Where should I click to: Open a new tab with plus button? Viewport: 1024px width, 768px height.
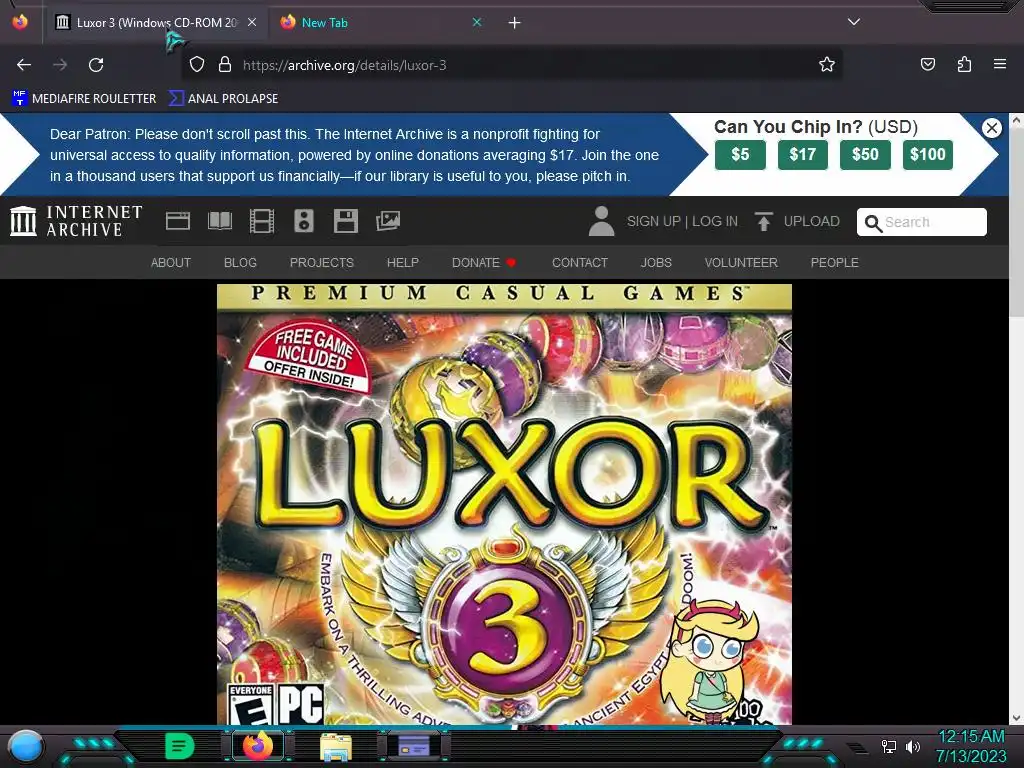(515, 23)
